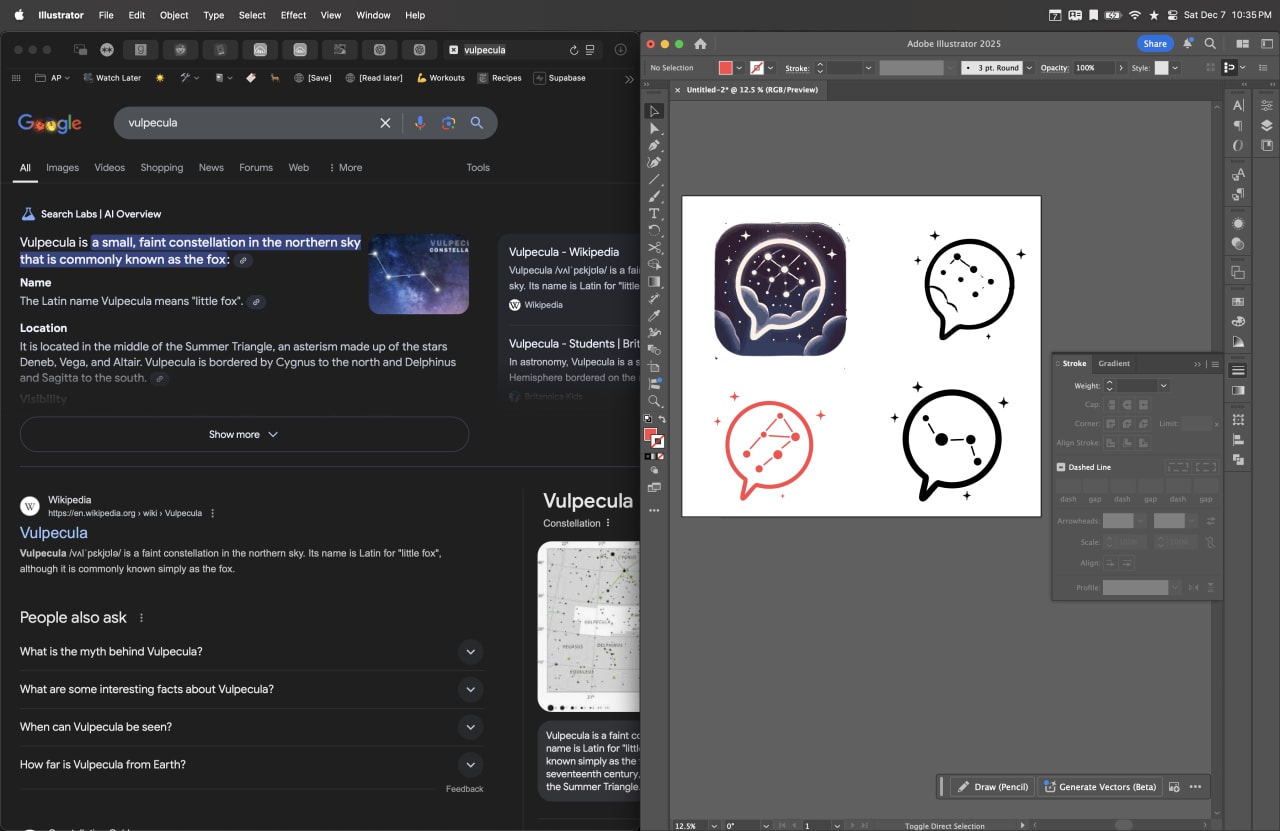Screen dimensions: 1280x831
Task: Open the Vulpecula Wikipedia link
Action: 53,533
